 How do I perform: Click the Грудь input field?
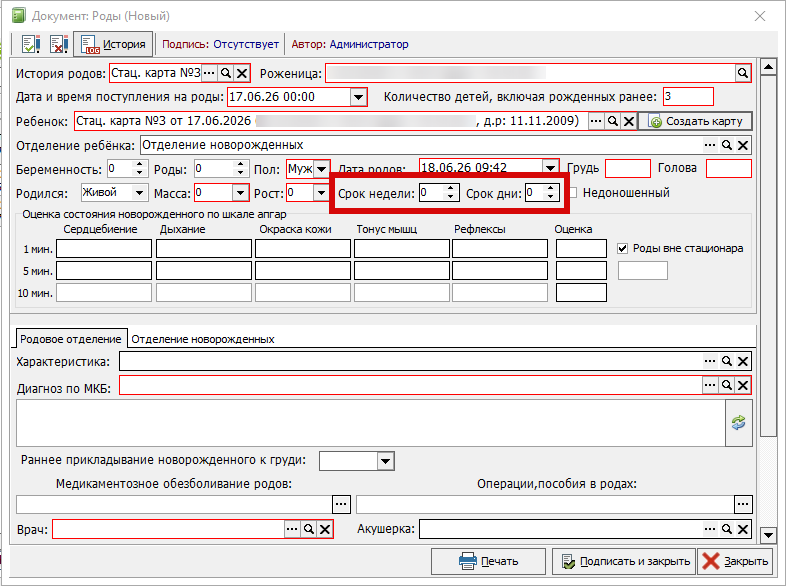[x=628, y=168]
